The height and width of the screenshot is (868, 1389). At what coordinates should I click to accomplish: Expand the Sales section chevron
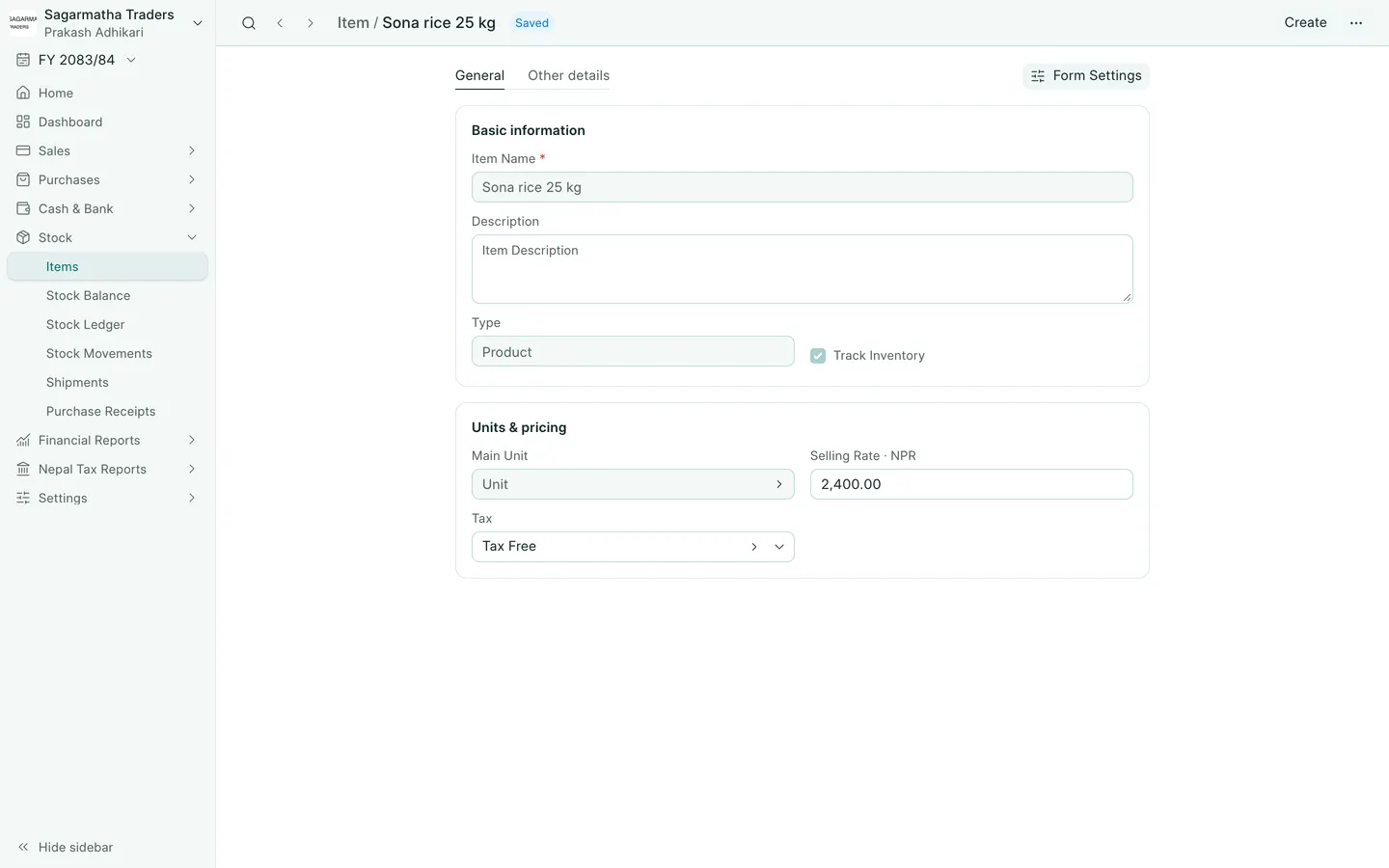pos(192,150)
